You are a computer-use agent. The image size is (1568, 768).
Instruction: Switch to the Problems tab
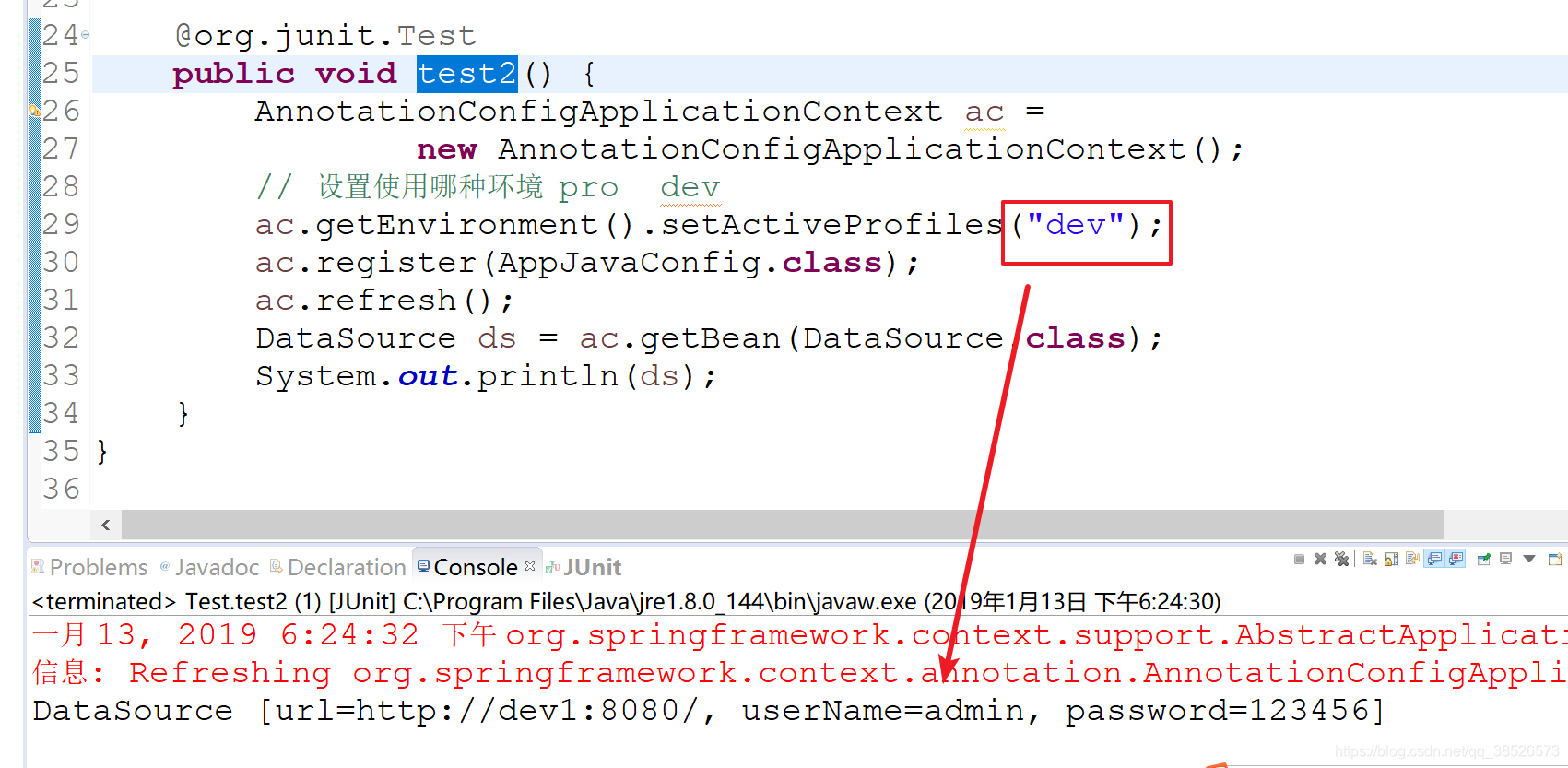[x=89, y=567]
